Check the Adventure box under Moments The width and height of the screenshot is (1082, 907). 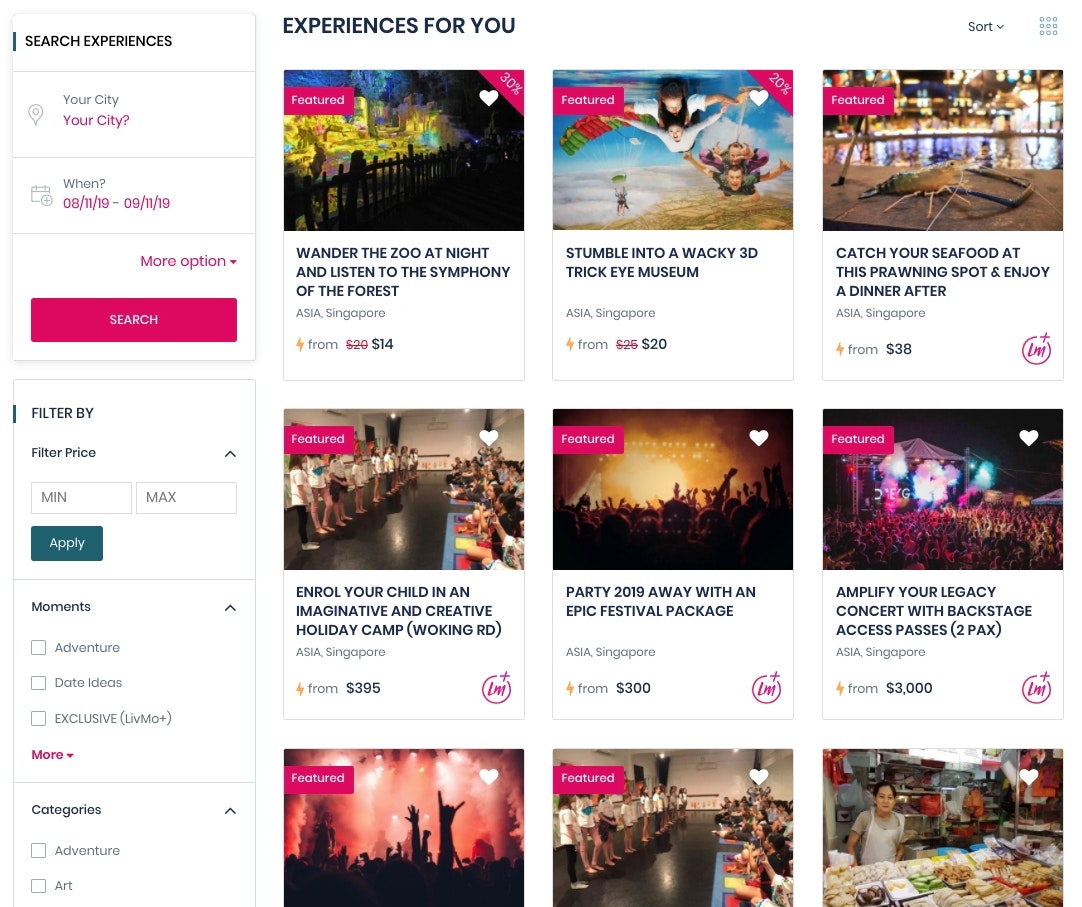click(x=39, y=647)
